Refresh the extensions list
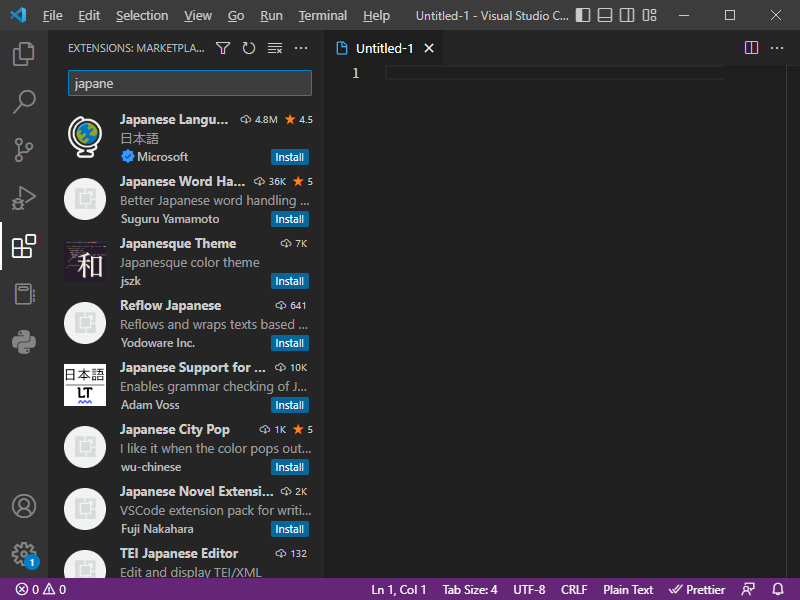Screen dimensions: 800x600 click(x=248, y=48)
